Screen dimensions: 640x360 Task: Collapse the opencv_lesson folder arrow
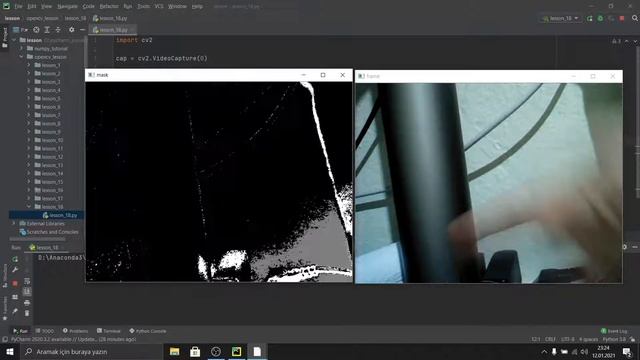22,57
